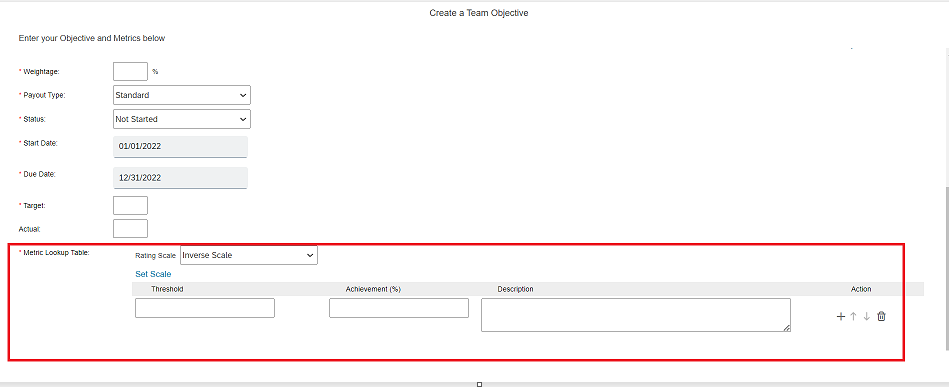Click the Set Scale link

point(153,274)
